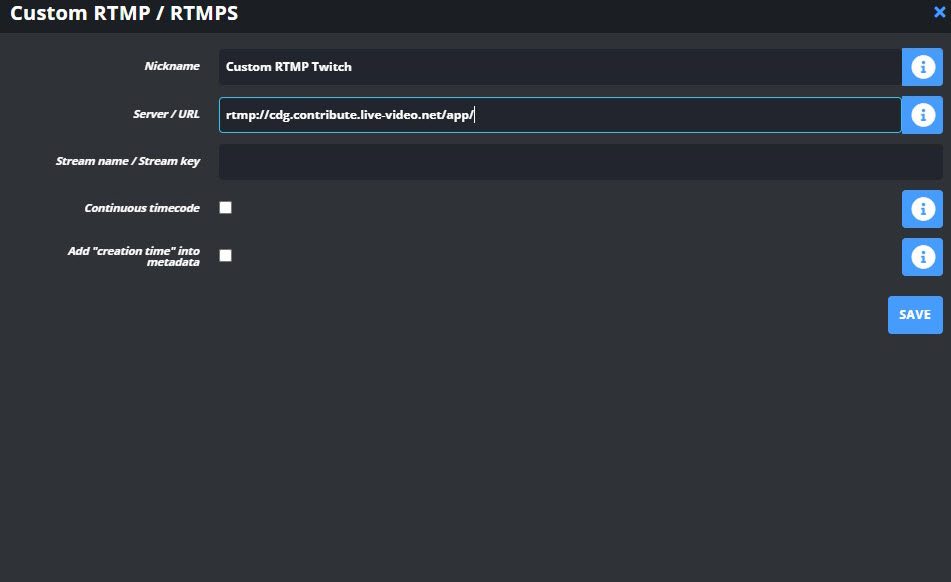Show info for the Server / URL field
Screen dimensions: 951x582
tap(922, 115)
